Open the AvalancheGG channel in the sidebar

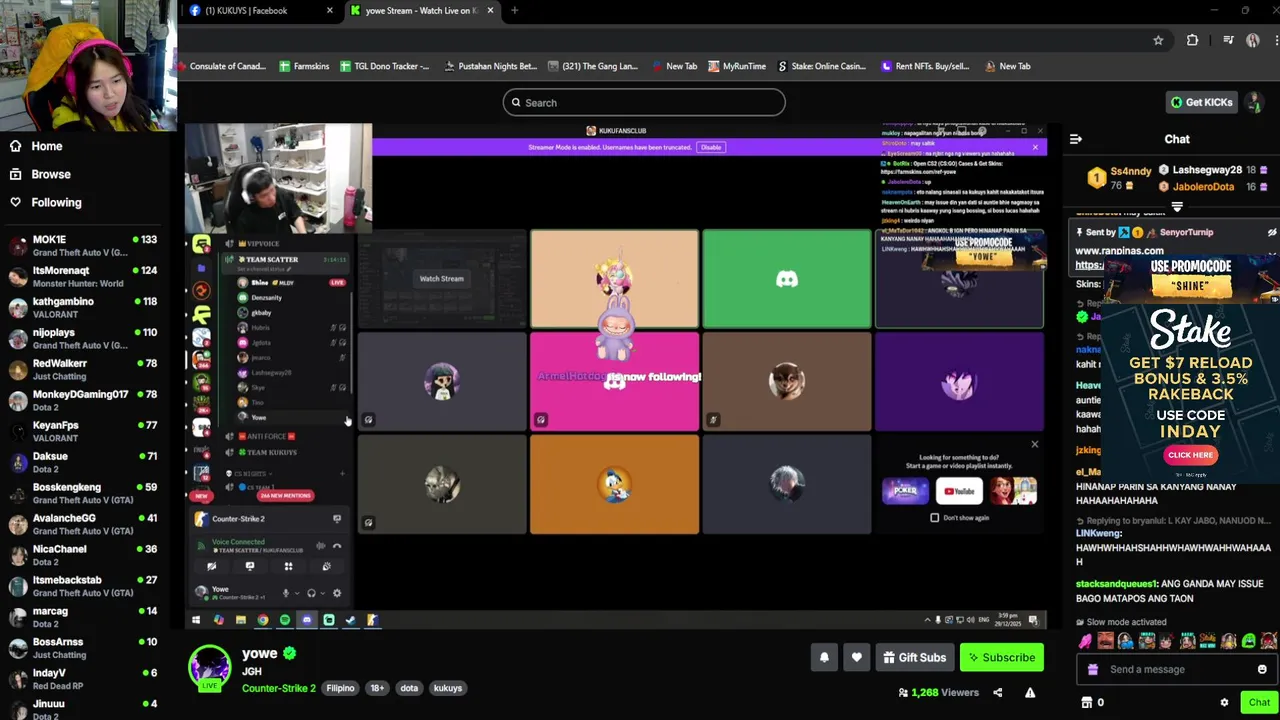84,524
